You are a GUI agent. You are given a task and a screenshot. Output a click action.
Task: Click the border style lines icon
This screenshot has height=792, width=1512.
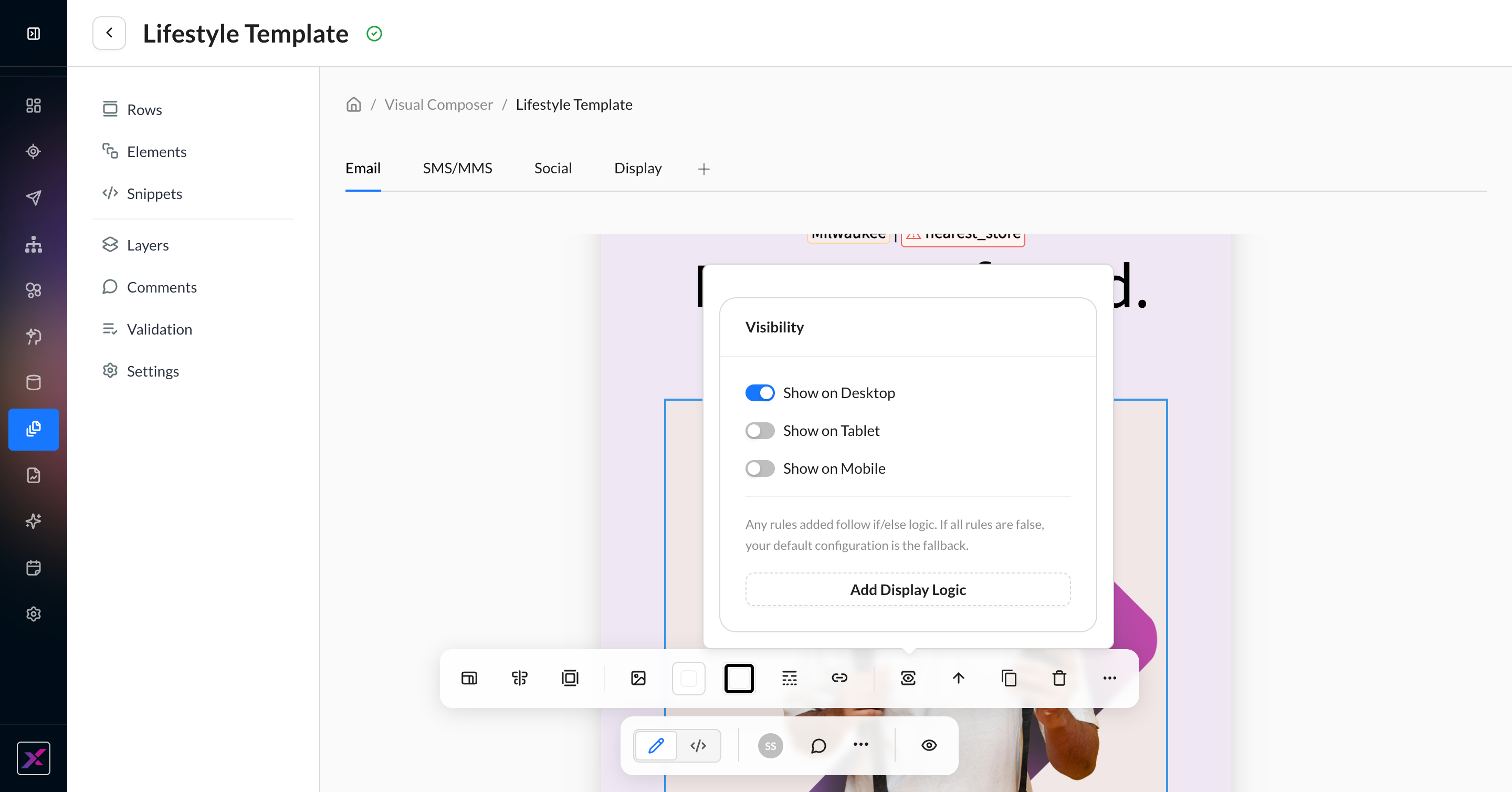click(x=790, y=678)
